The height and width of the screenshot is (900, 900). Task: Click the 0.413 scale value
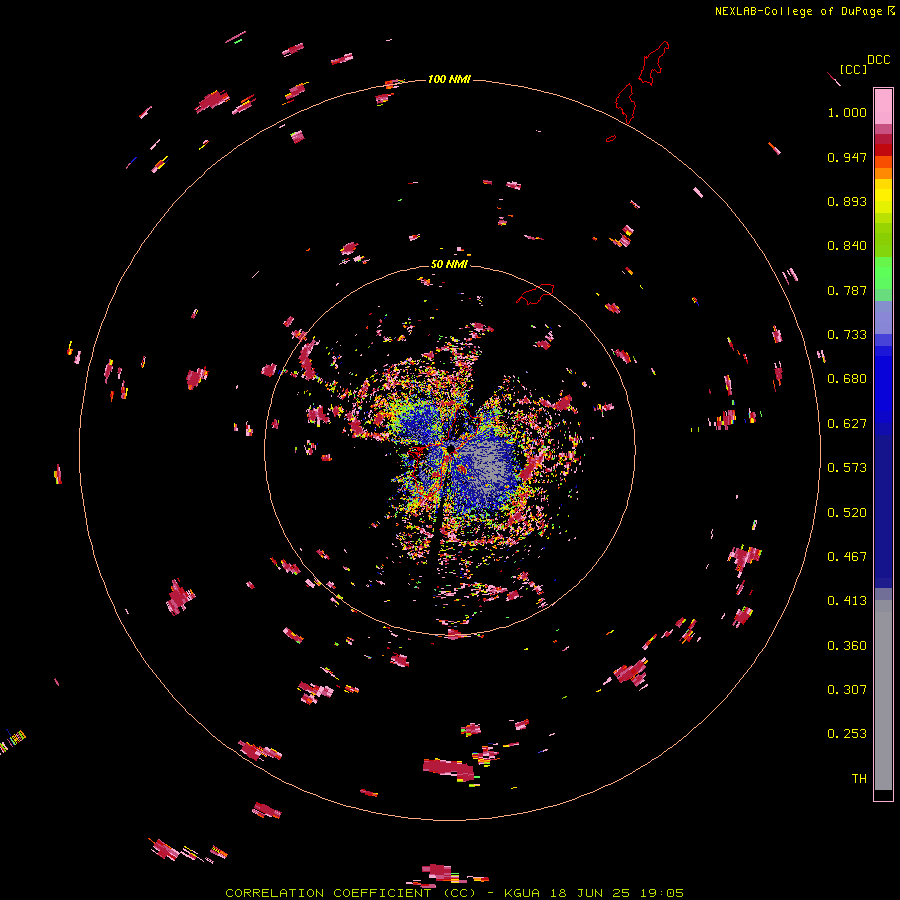(847, 601)
